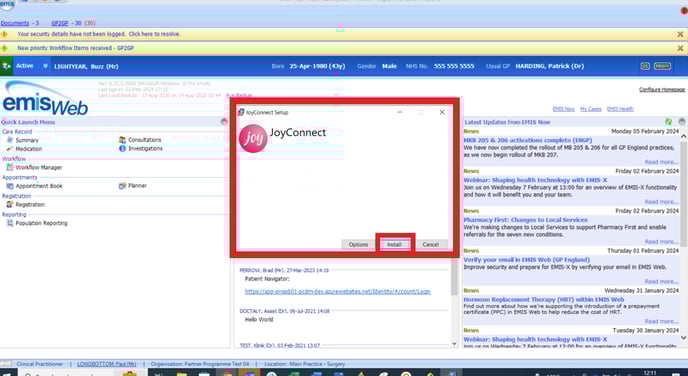
Task: Open the Registration module icon
Action: pyautogui.click(x=10, y=204)
